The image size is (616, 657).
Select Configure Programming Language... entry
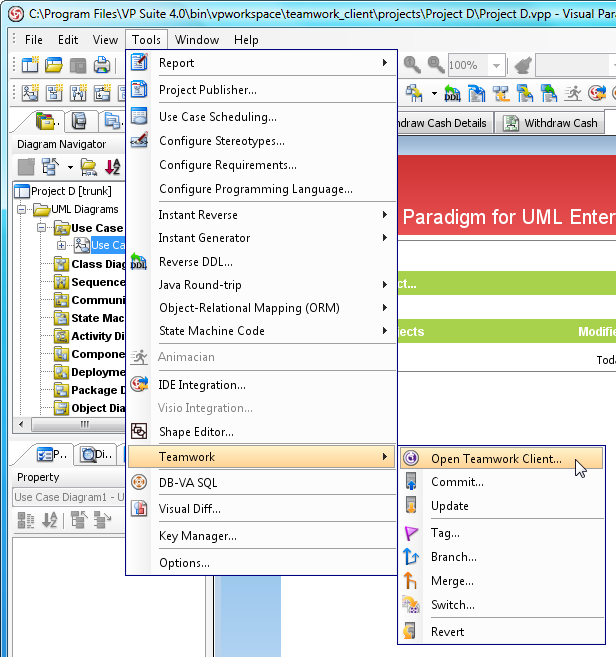(261, 189)
